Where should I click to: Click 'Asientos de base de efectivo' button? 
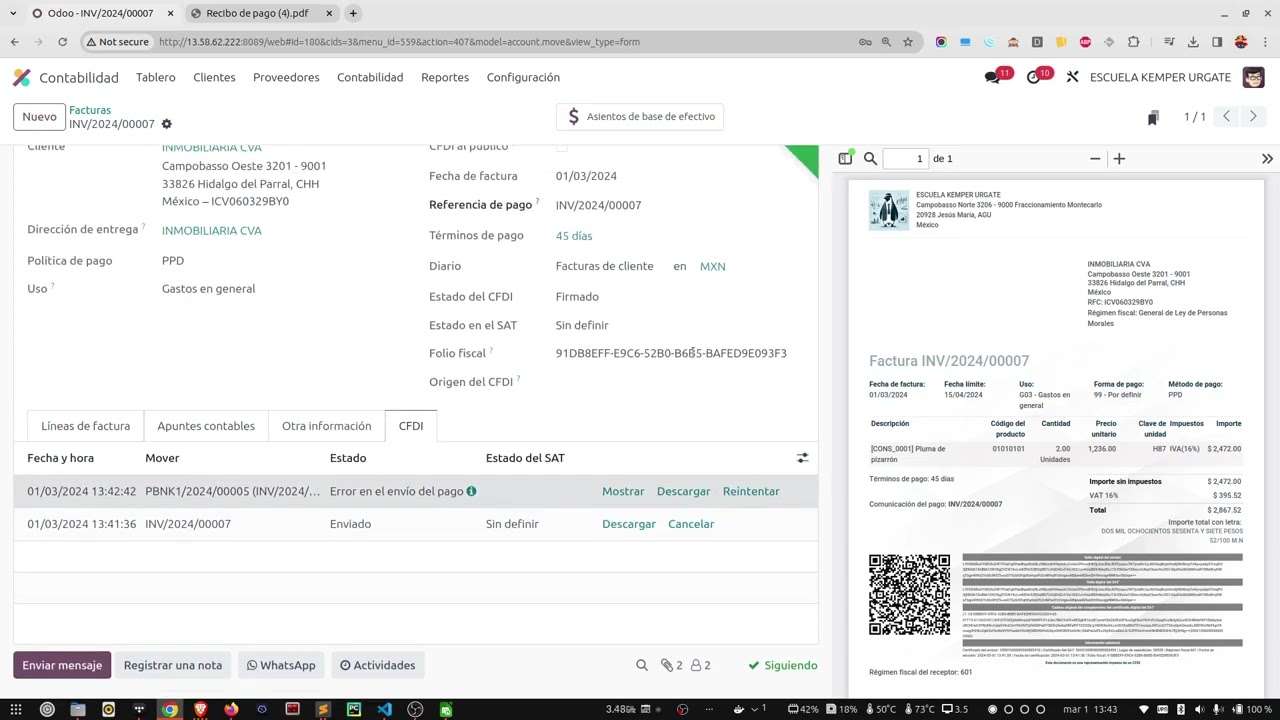coord(640,117)
